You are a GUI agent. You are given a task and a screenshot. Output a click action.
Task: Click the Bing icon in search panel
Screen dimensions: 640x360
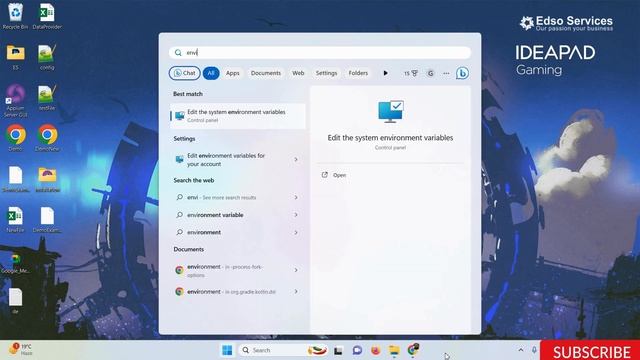click(x=462, y=73)
